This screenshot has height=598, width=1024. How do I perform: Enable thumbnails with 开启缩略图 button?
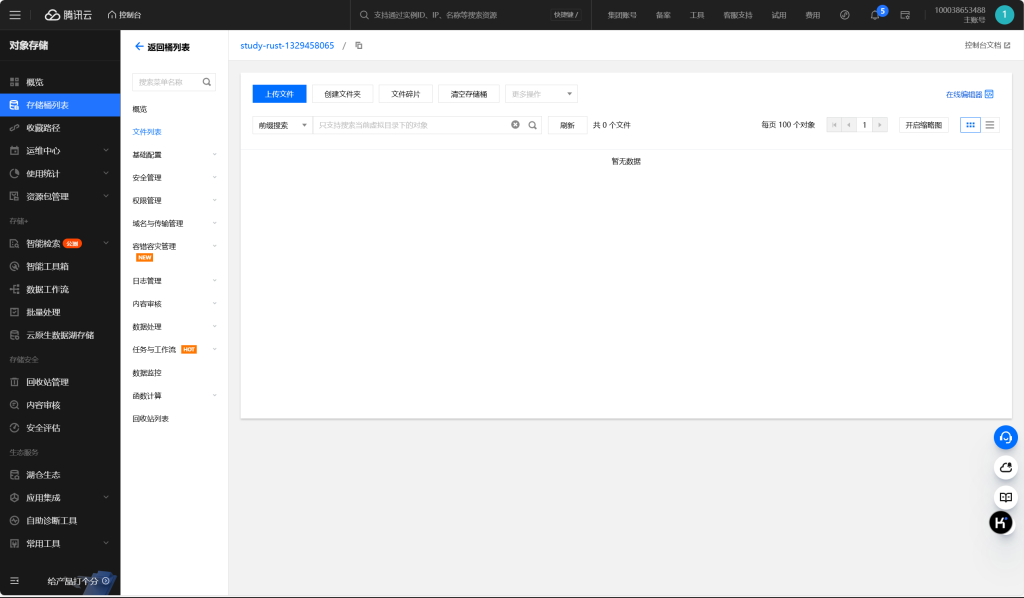(x=924, y=125)
